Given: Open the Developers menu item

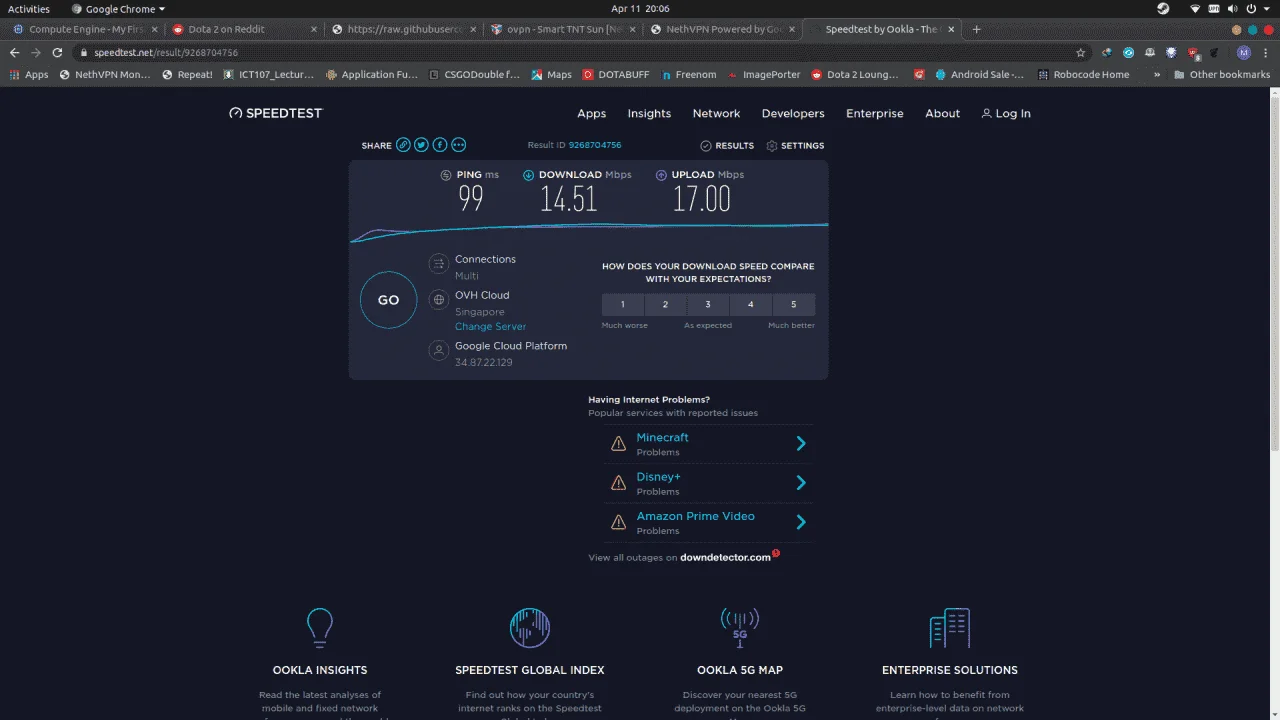Looking at the screenshot, I should point(793,113).
